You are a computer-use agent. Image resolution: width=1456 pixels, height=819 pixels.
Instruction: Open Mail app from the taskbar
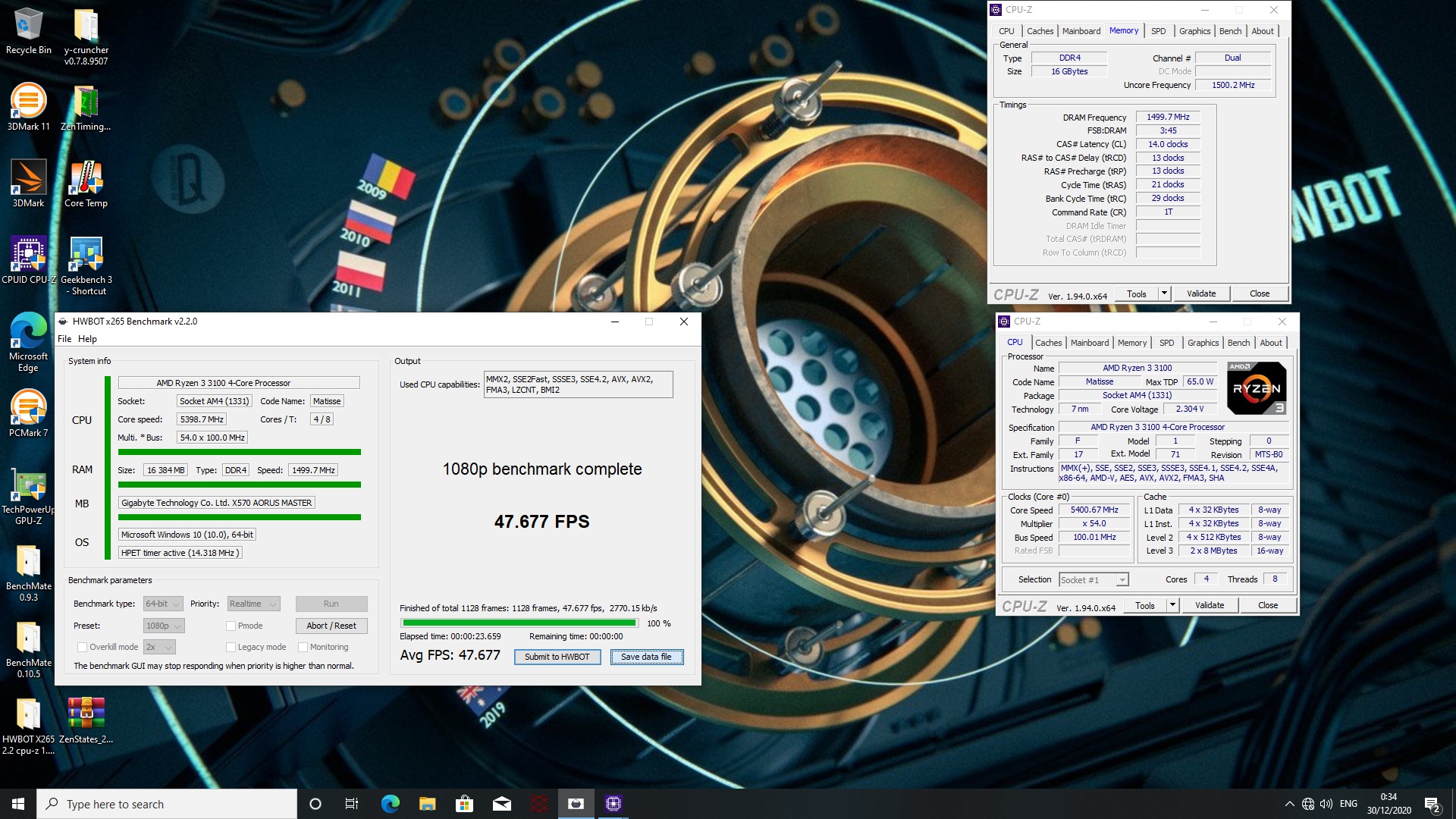[x=501, y=804]
